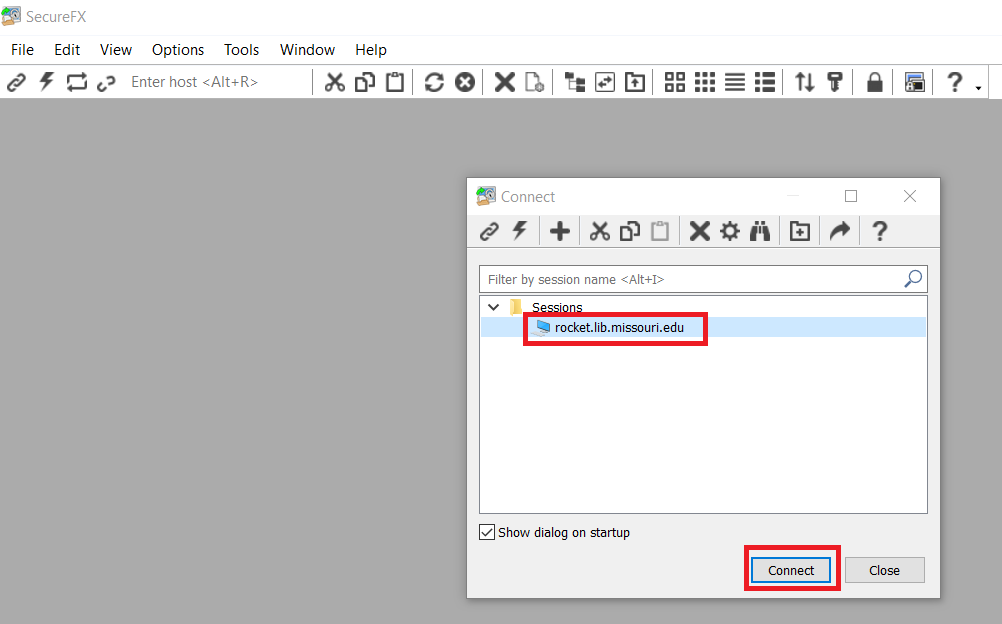Click the transfer arrows icon in main toolbar

pyautogui.click(x=805, y=82)
